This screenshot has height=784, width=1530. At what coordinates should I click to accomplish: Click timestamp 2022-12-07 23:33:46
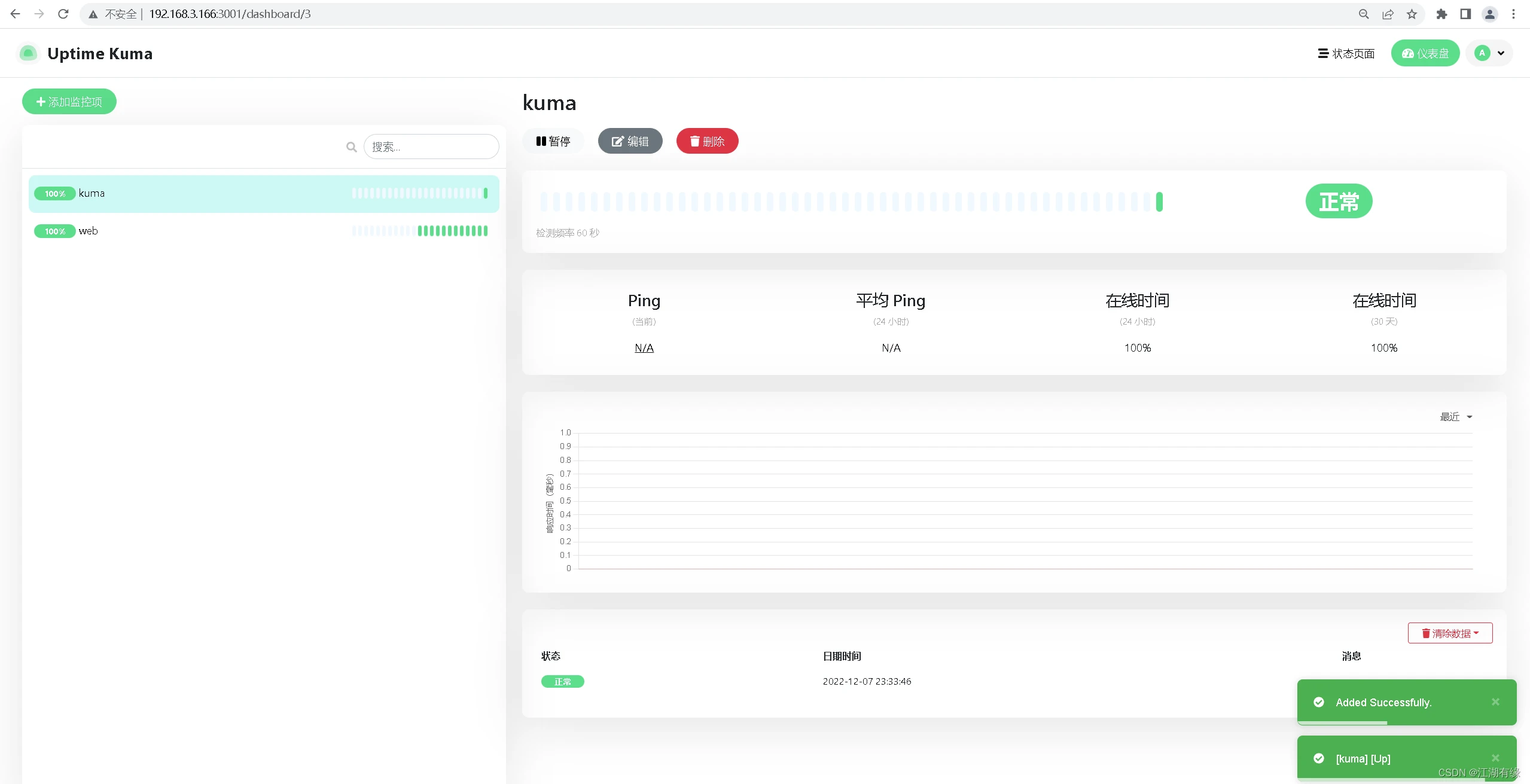(867, 682)
